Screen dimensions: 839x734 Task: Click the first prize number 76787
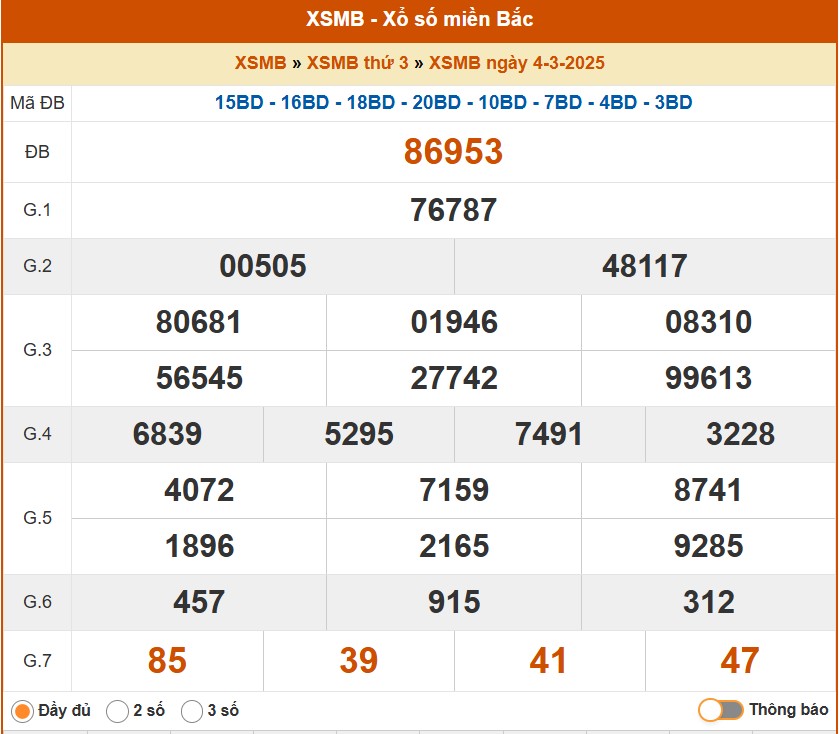click(x=453, y=210)
